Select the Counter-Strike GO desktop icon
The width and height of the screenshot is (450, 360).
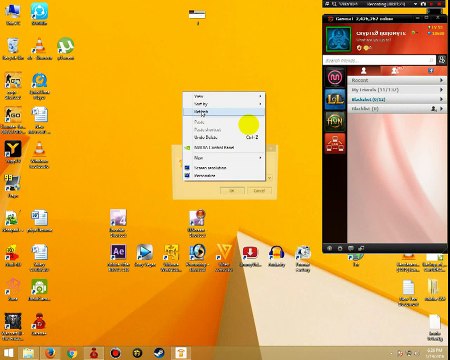tap(13, 121)
